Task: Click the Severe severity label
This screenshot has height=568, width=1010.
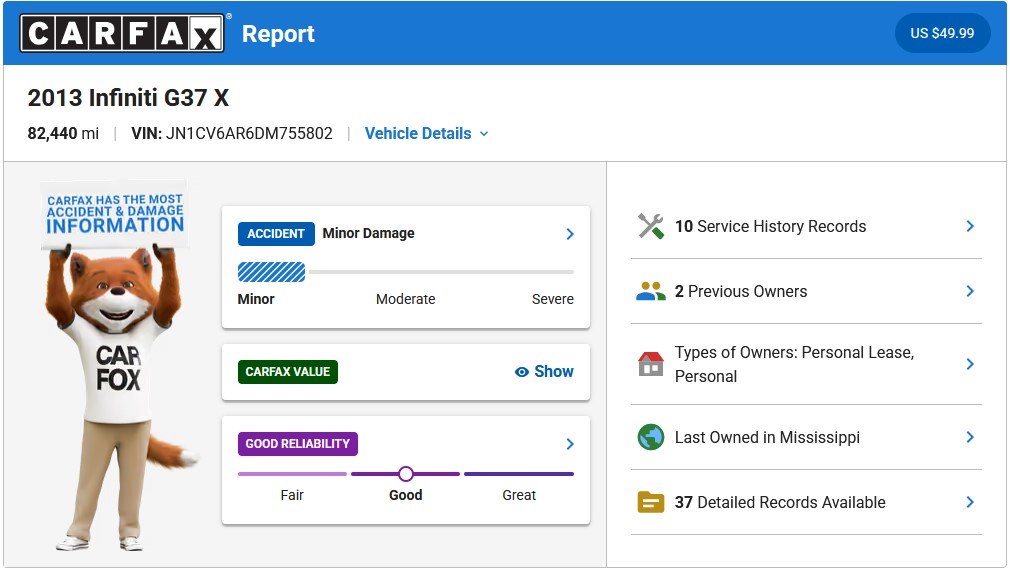Action: pyautogui.click(x=553, y=299)
